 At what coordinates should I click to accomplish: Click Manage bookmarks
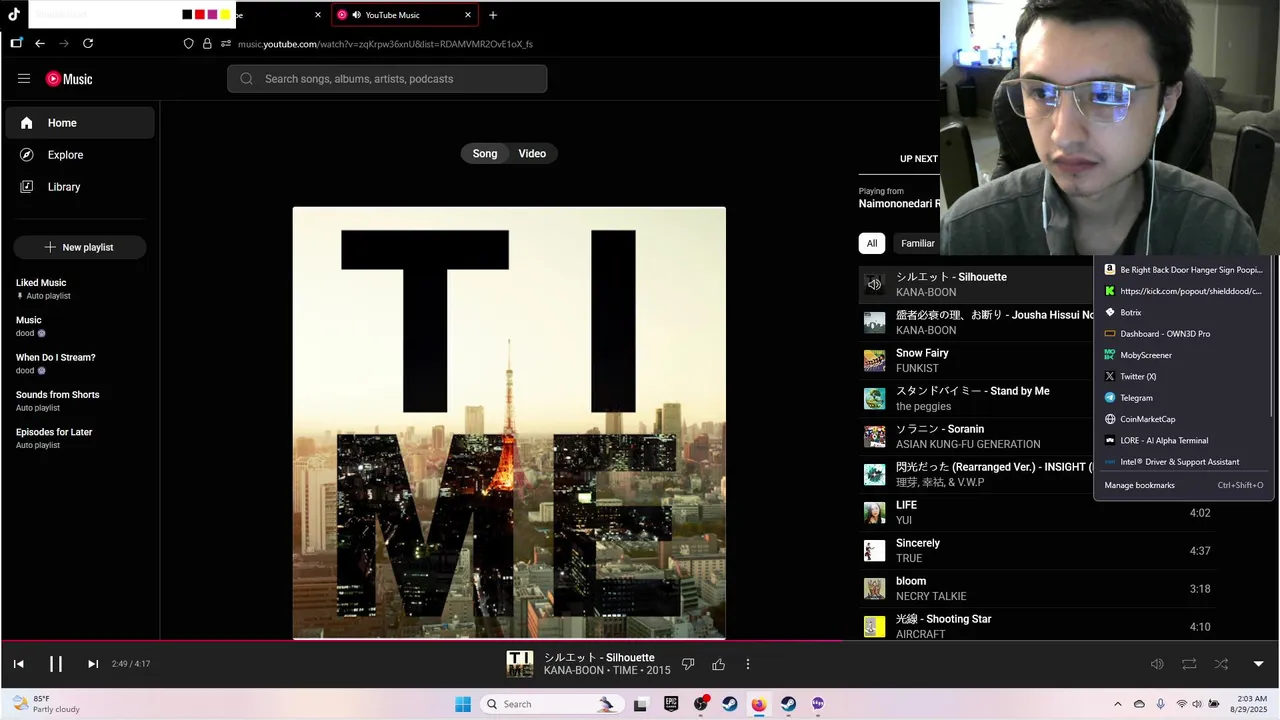[x=1183, y=485]
